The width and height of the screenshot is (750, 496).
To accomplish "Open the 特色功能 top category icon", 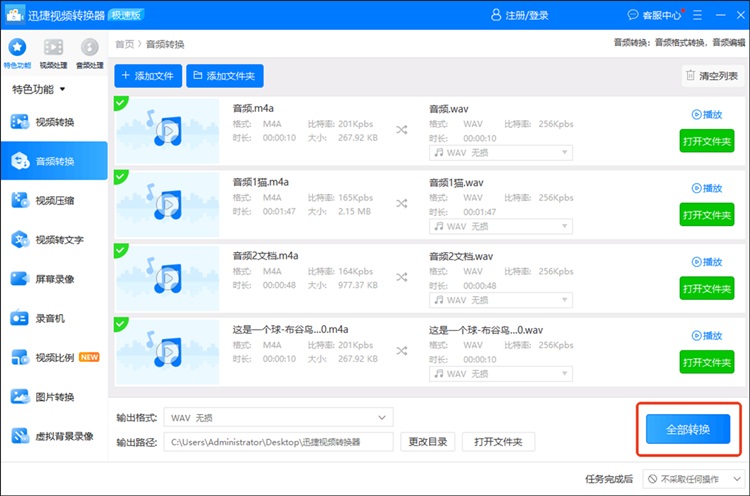I will [18, 53].
